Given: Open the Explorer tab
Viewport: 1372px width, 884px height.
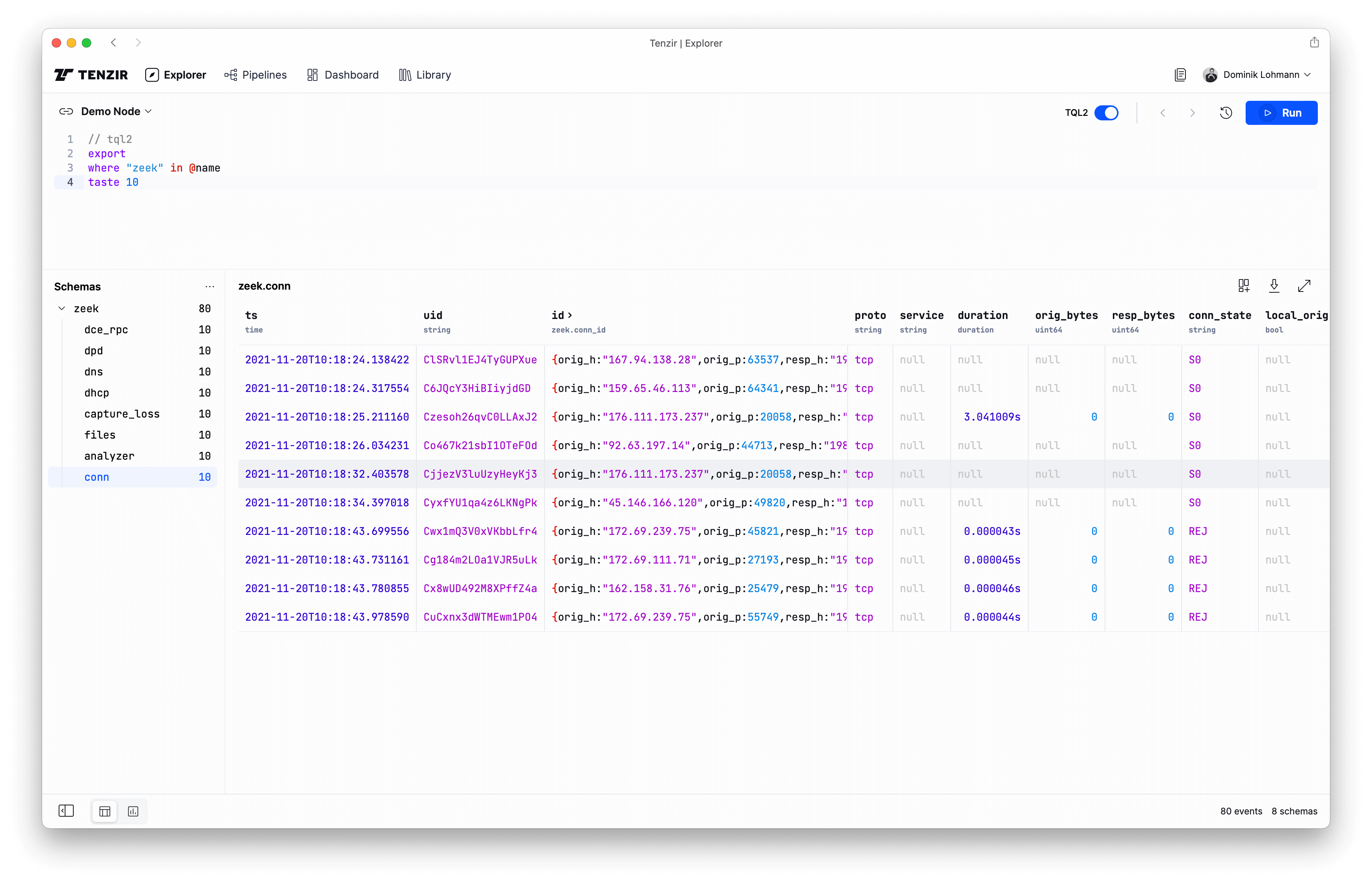Looking at the screenshot, I should 176,74.
